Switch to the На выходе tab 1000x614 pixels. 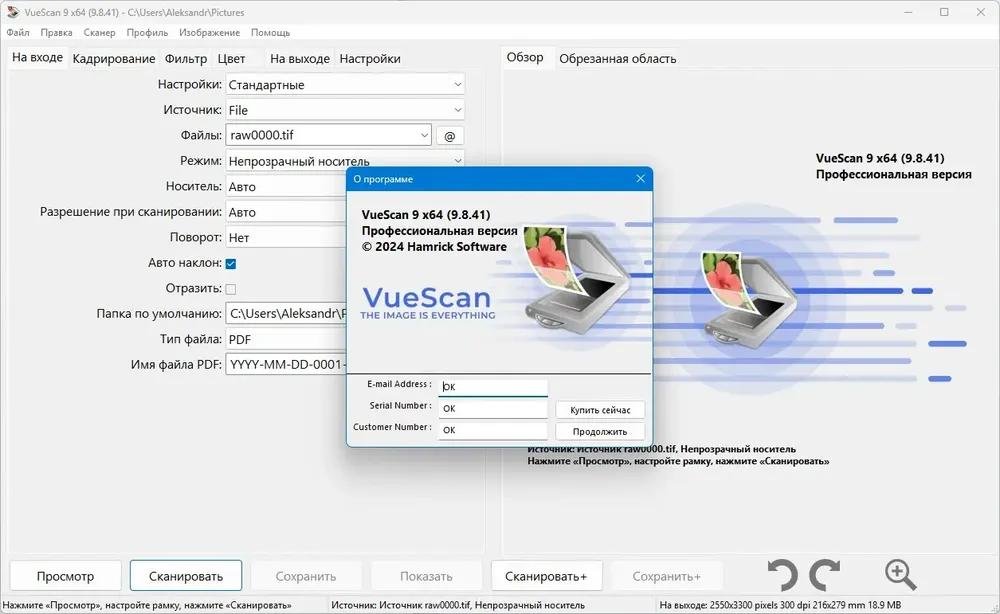point(300,59)
